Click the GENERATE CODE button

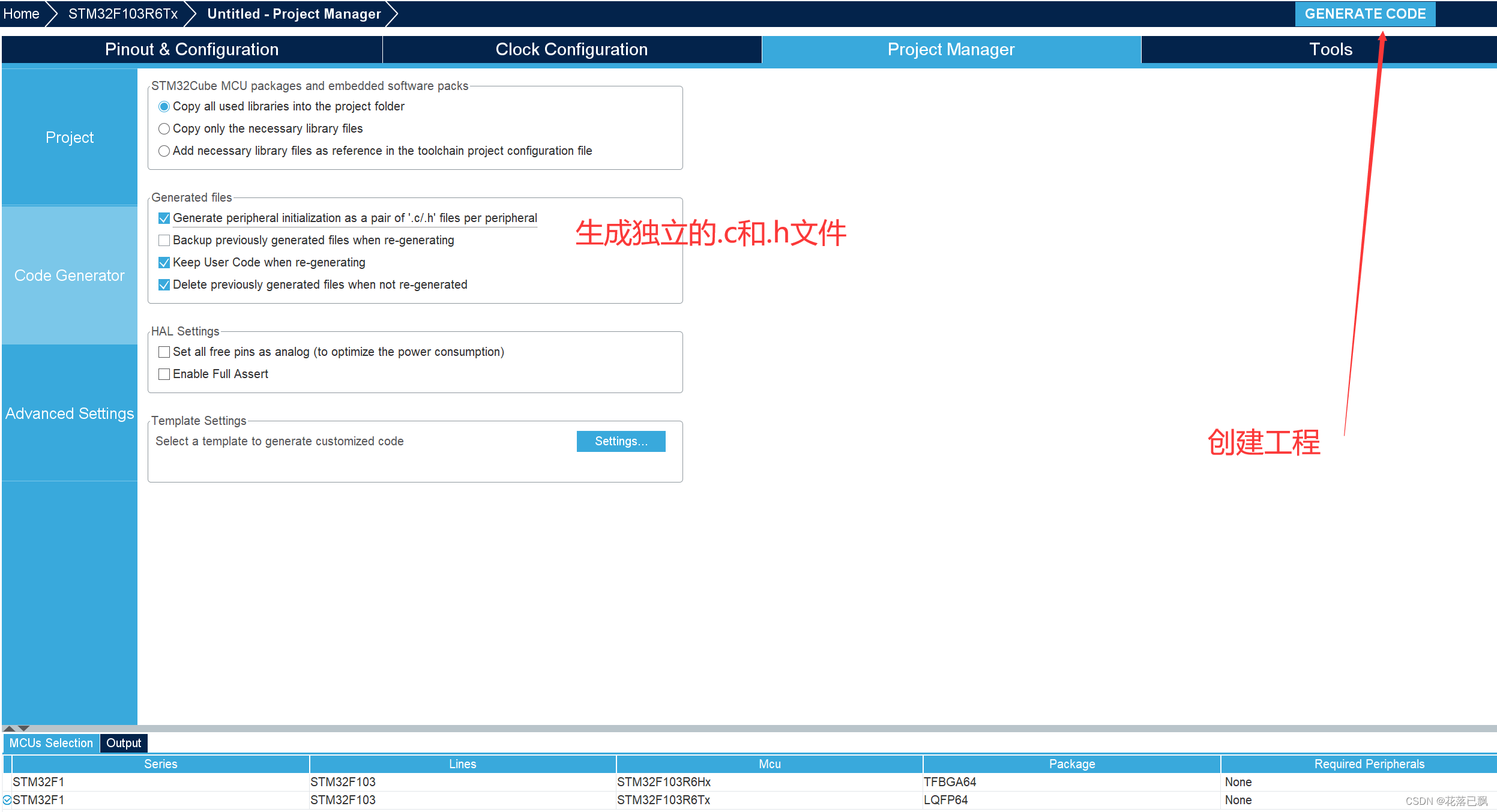tap(1364, 14)
